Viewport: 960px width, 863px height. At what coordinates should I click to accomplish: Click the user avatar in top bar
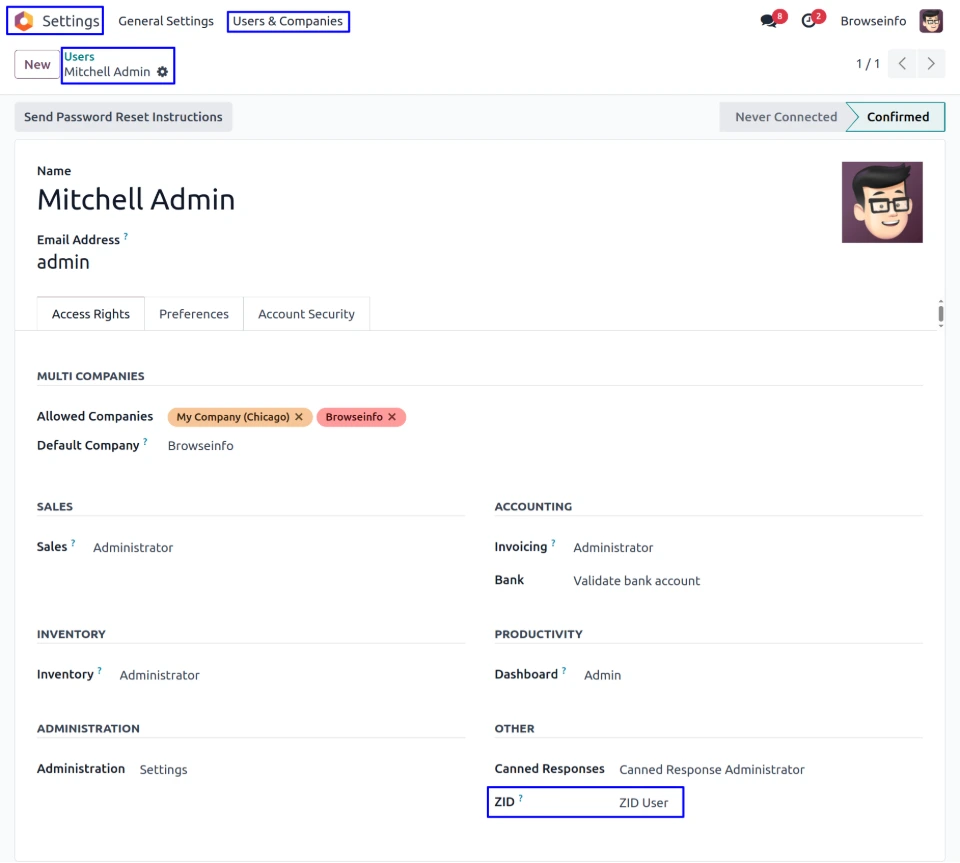[931, 21]
